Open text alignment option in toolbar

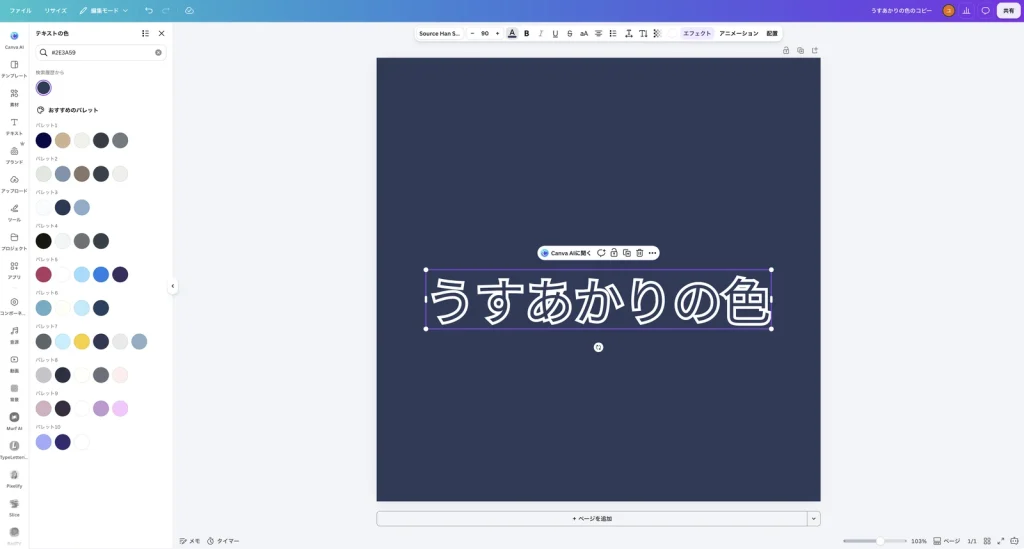click(x=598, y=33)
